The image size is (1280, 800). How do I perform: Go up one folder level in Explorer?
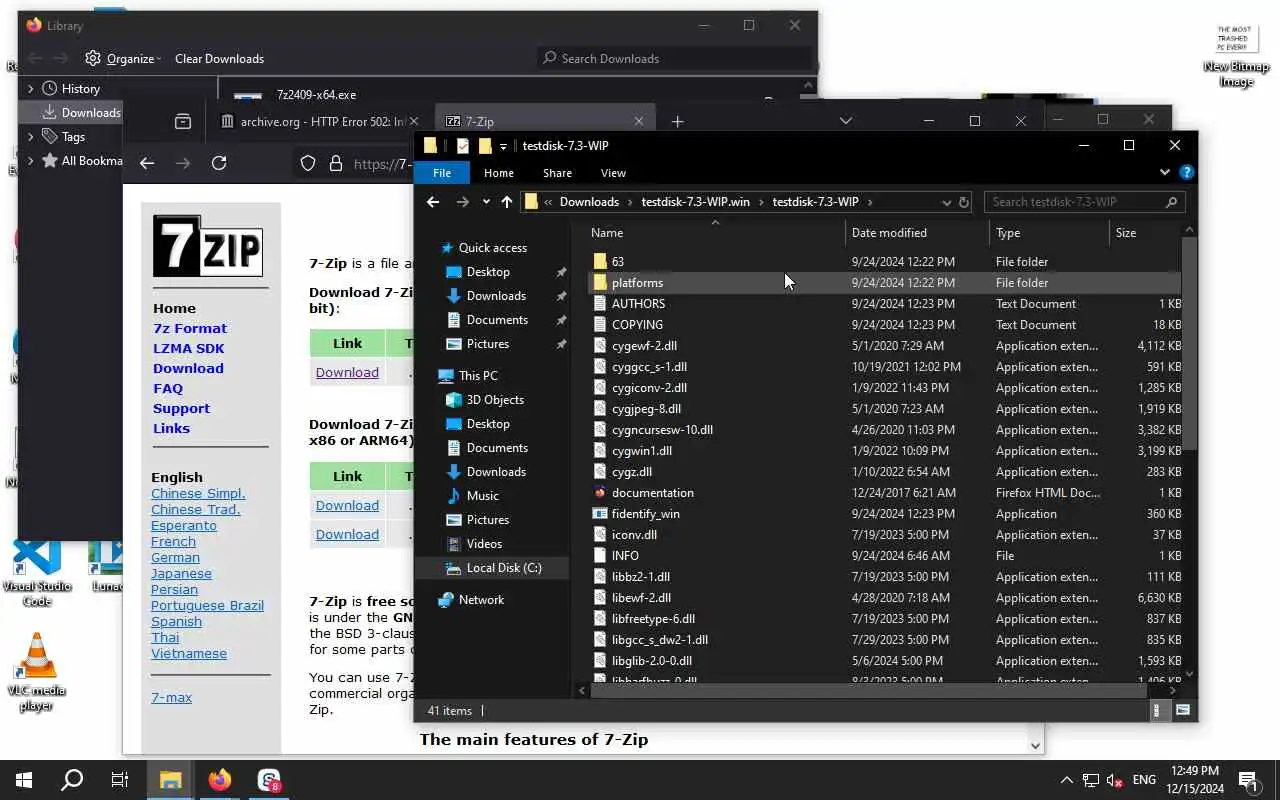(507, 202)
